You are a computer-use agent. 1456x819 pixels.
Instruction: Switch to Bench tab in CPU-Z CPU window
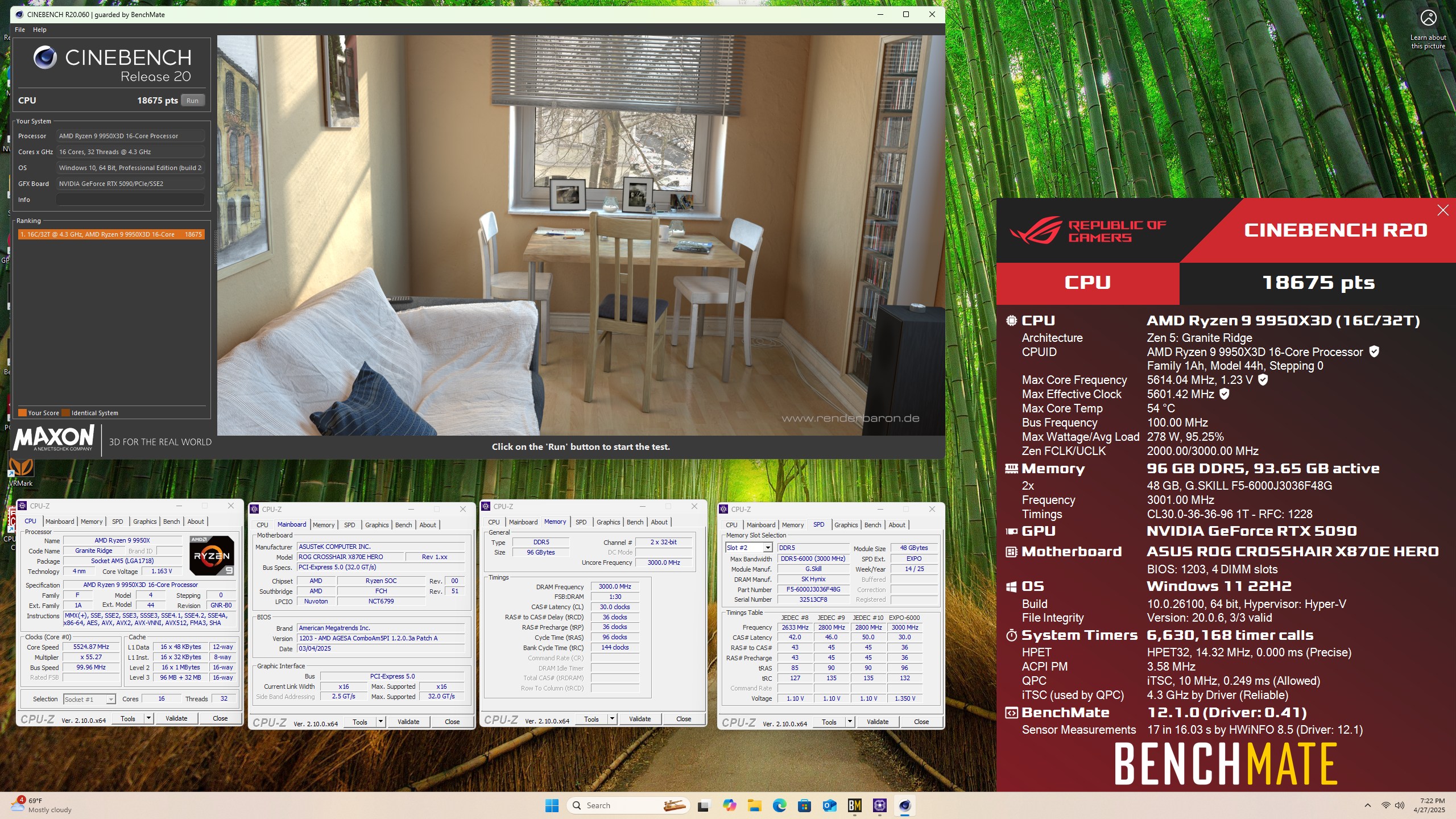pos(172,522)
